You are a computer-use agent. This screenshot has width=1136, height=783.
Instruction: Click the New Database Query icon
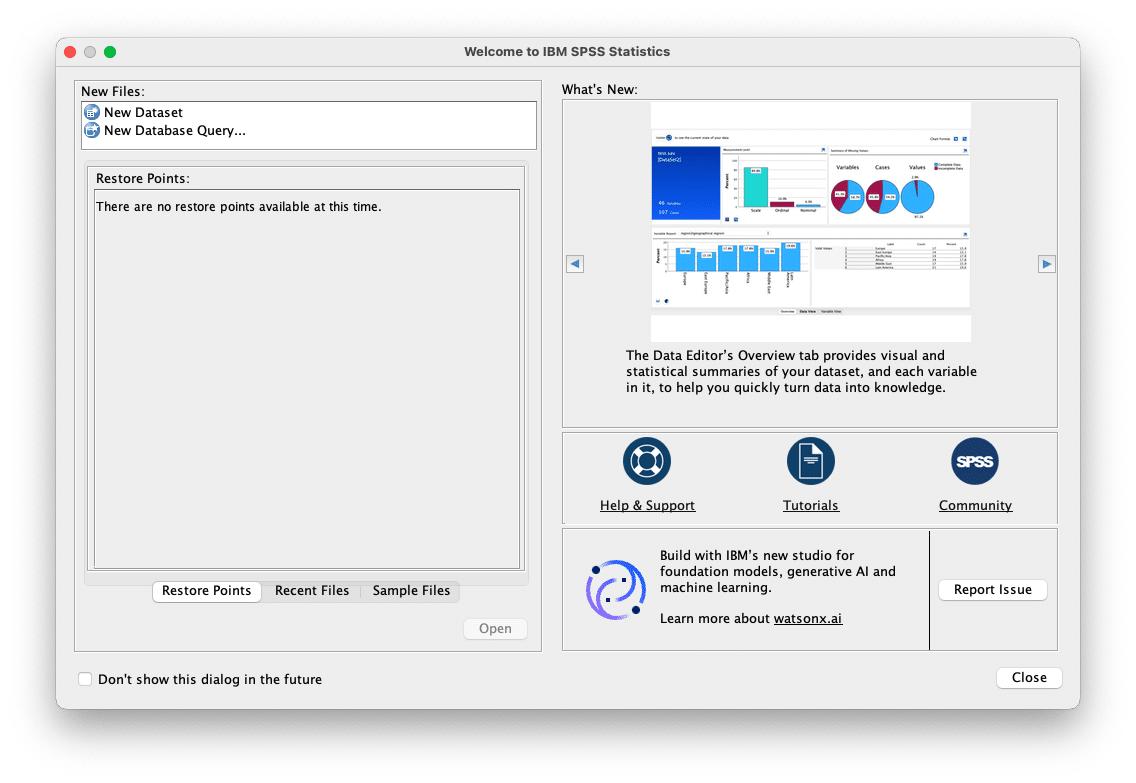point(92,130)
